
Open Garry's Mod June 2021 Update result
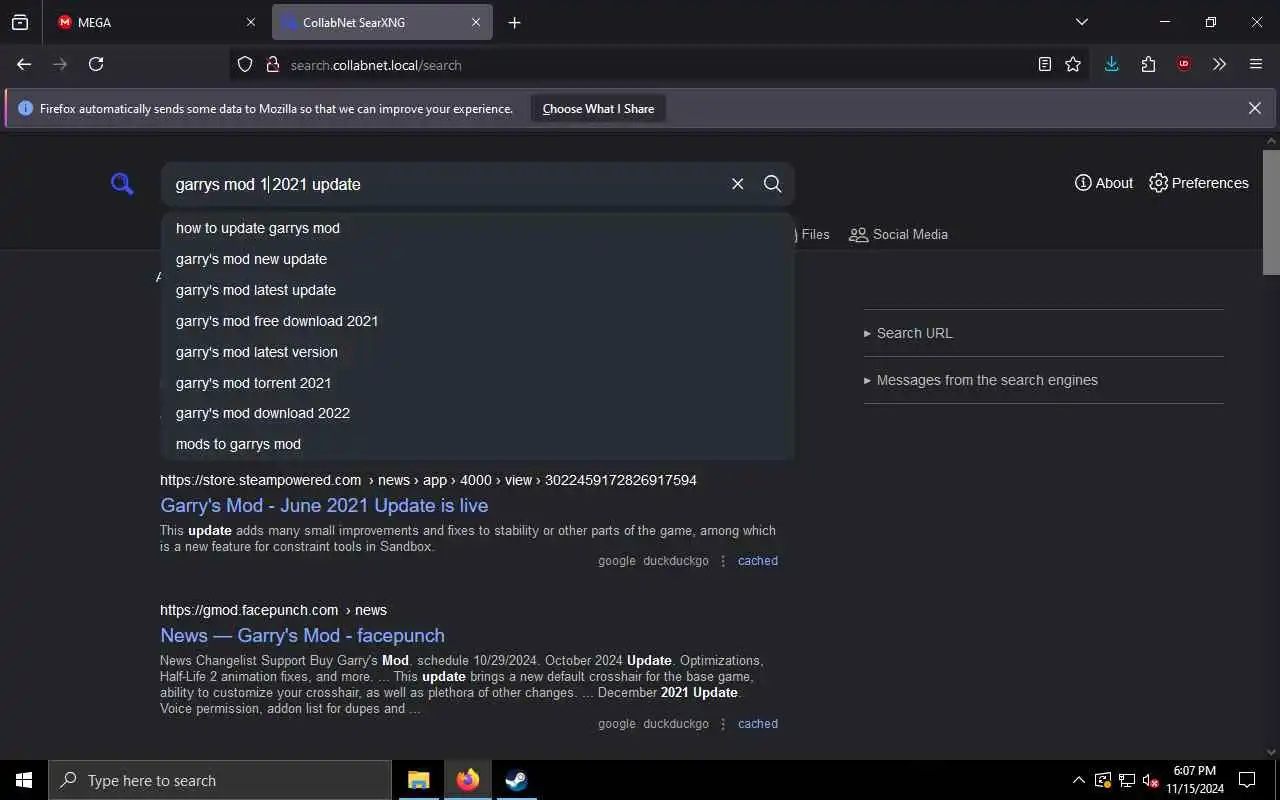coord(324,505)
